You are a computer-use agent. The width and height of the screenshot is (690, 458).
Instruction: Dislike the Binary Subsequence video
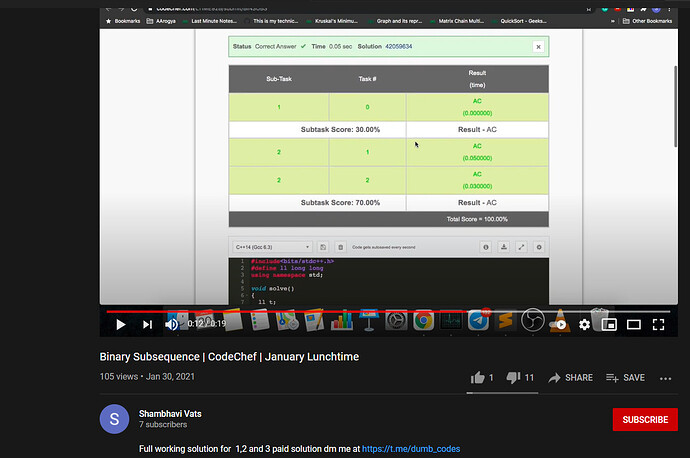point(520,377)
